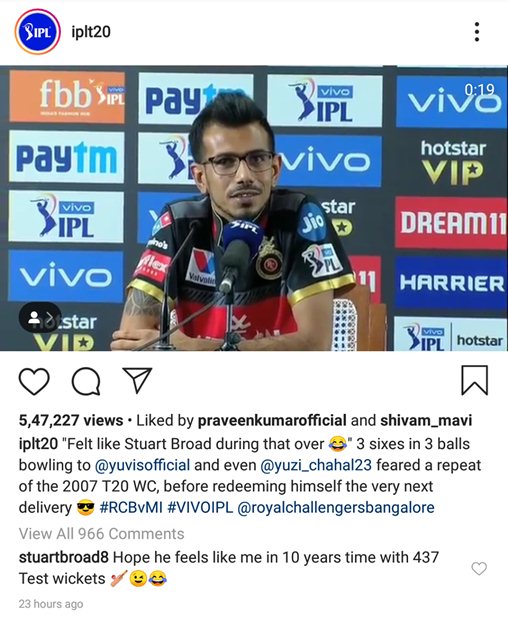Open the iplt20 username in header
The image size is (508, 640).
(x=91, y=32)
